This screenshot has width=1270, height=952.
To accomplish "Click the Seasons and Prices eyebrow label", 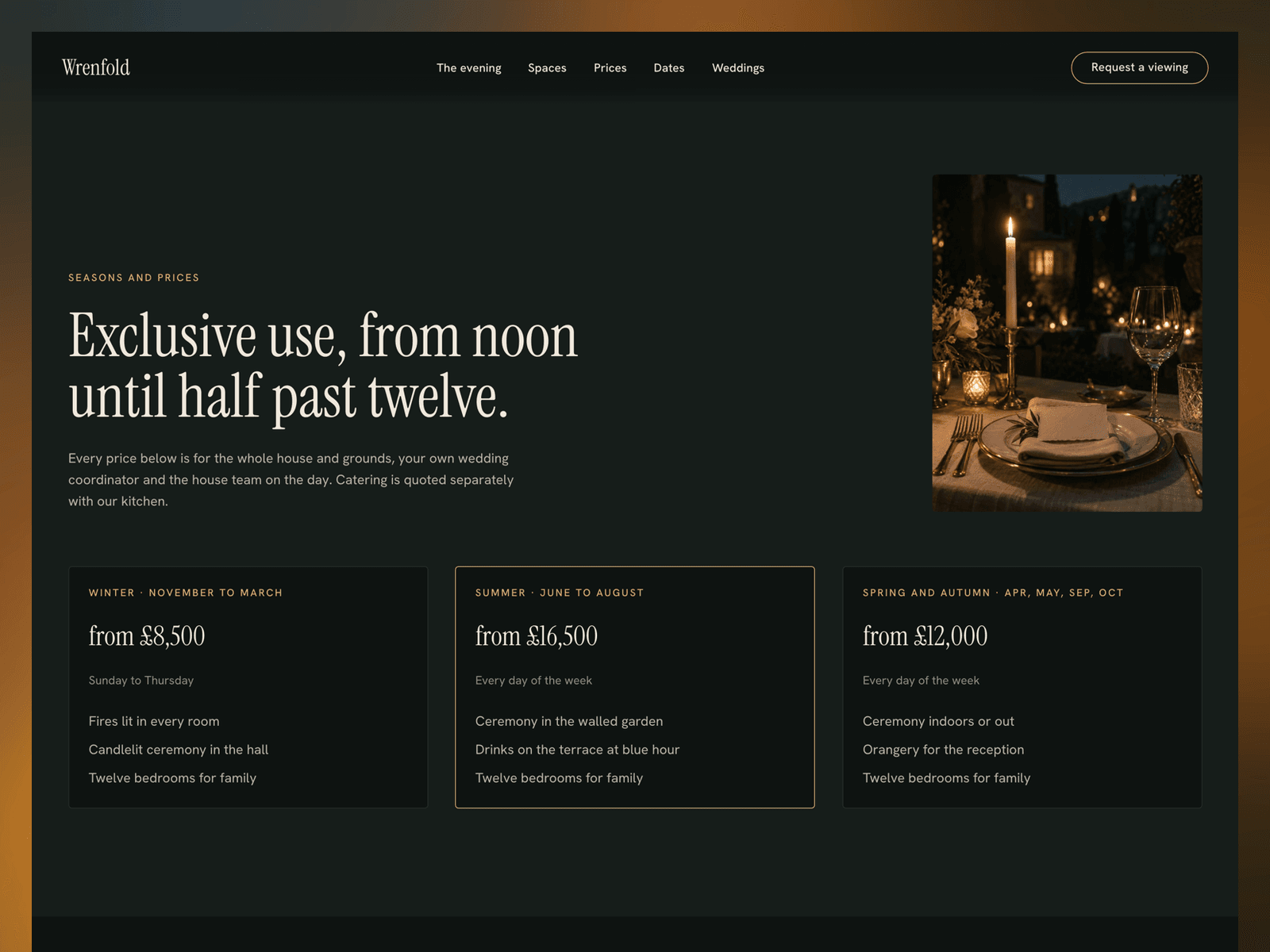I will 134,278.
